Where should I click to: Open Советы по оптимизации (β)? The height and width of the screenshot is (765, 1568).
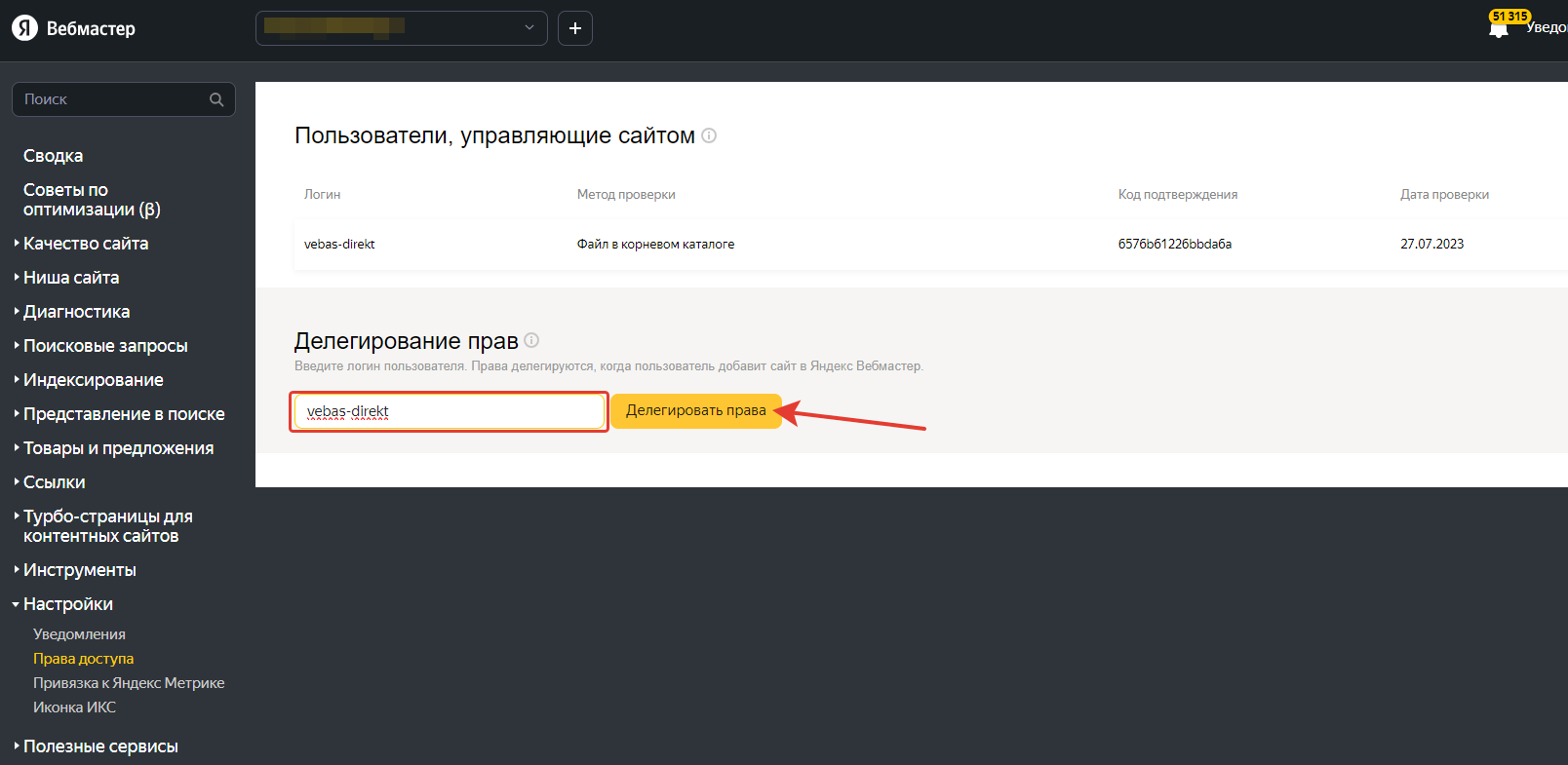click(92, 200)
